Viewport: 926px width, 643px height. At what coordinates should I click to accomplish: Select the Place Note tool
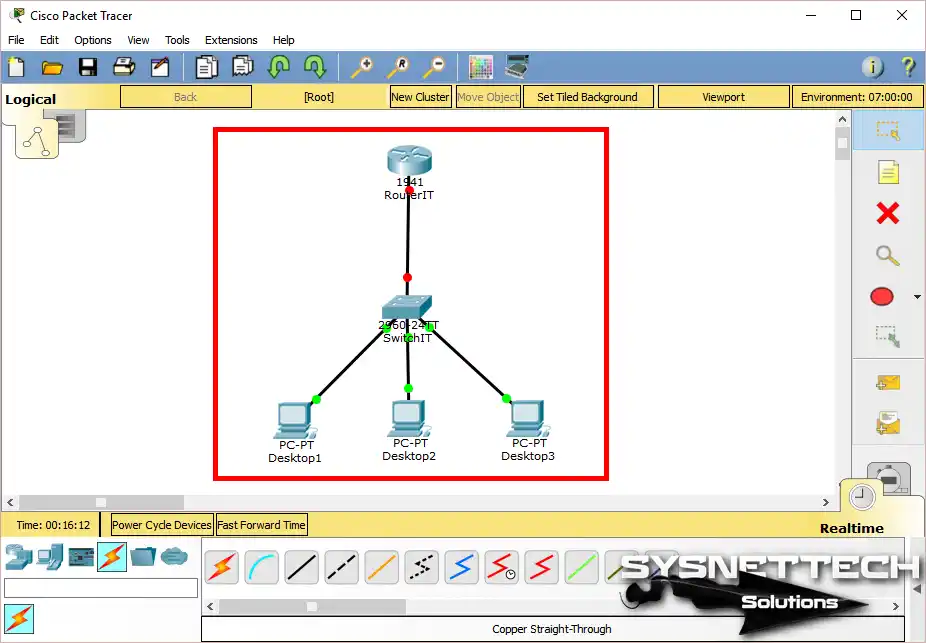coord(887,172)
